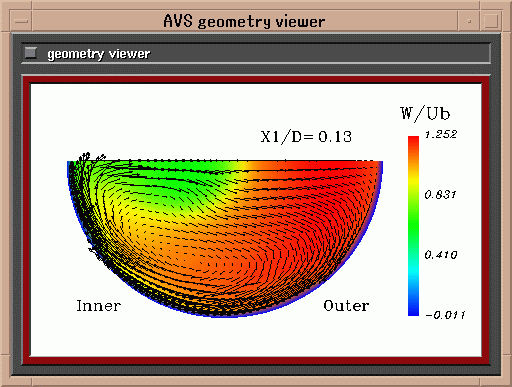This screenshot has height=387, width=512.
Task: Select the 0.831 legend value label
Action: pyautogui.click(x=440, y=194)
